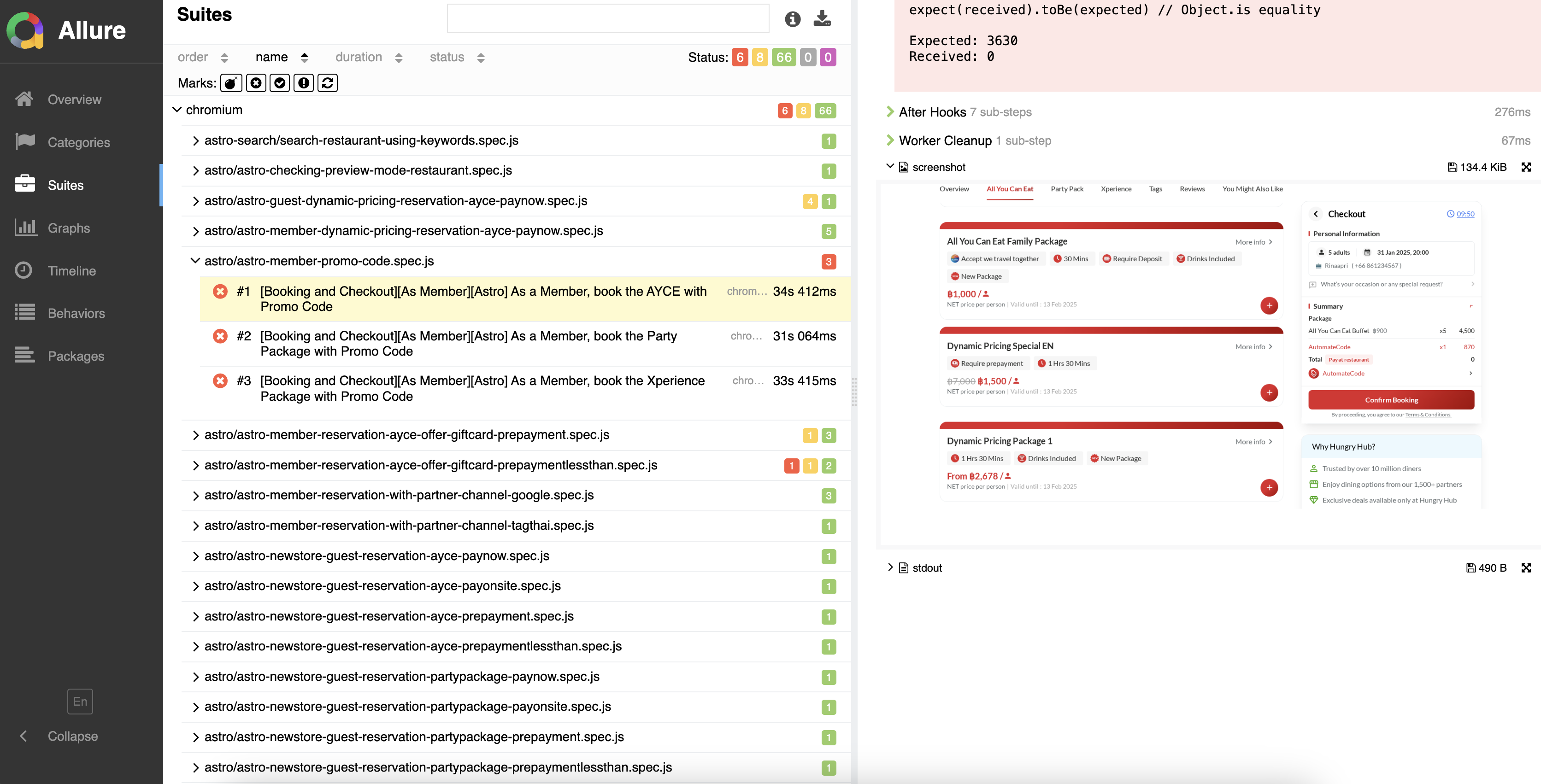Viewport: 1541px width, 784px height.
Task: Open Packages menu item
Action: 76,357
